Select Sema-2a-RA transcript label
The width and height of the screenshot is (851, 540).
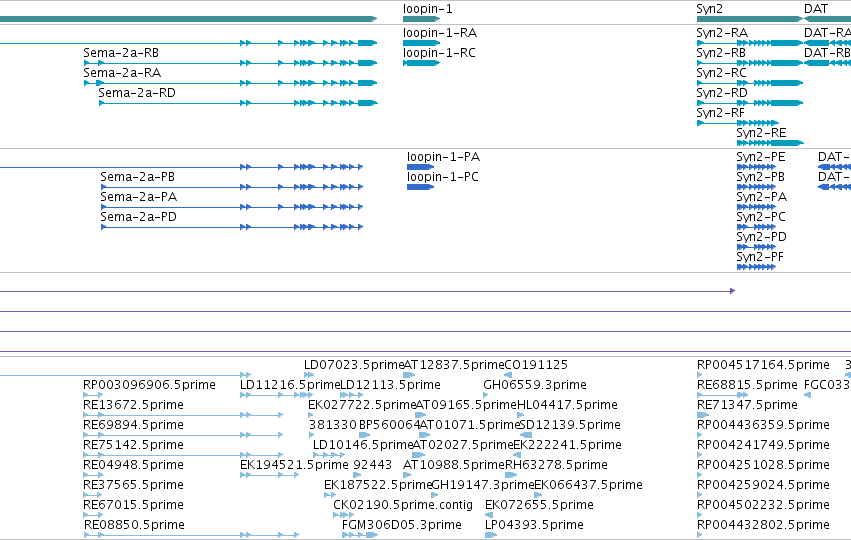point(122,73)
